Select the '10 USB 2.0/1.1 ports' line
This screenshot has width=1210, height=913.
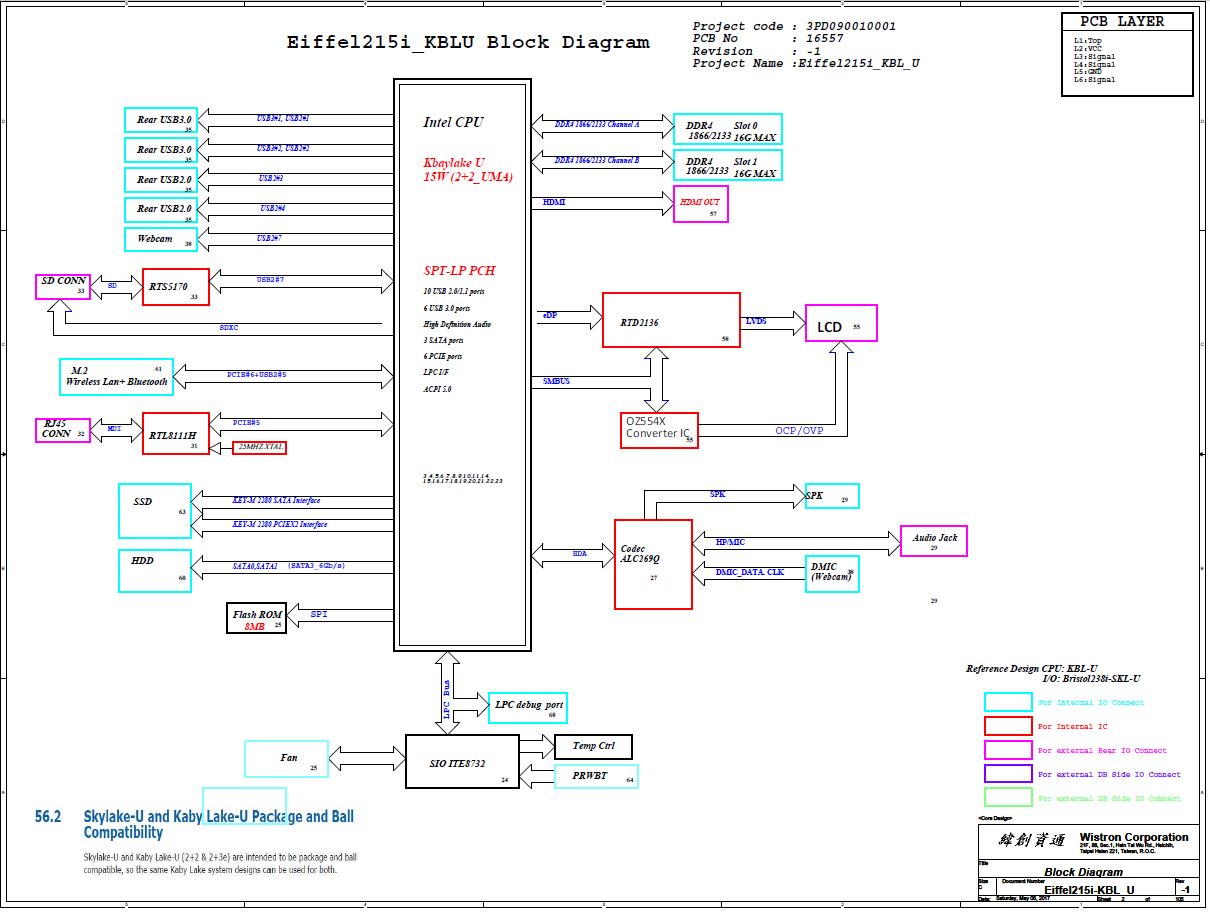coord(454,292)
